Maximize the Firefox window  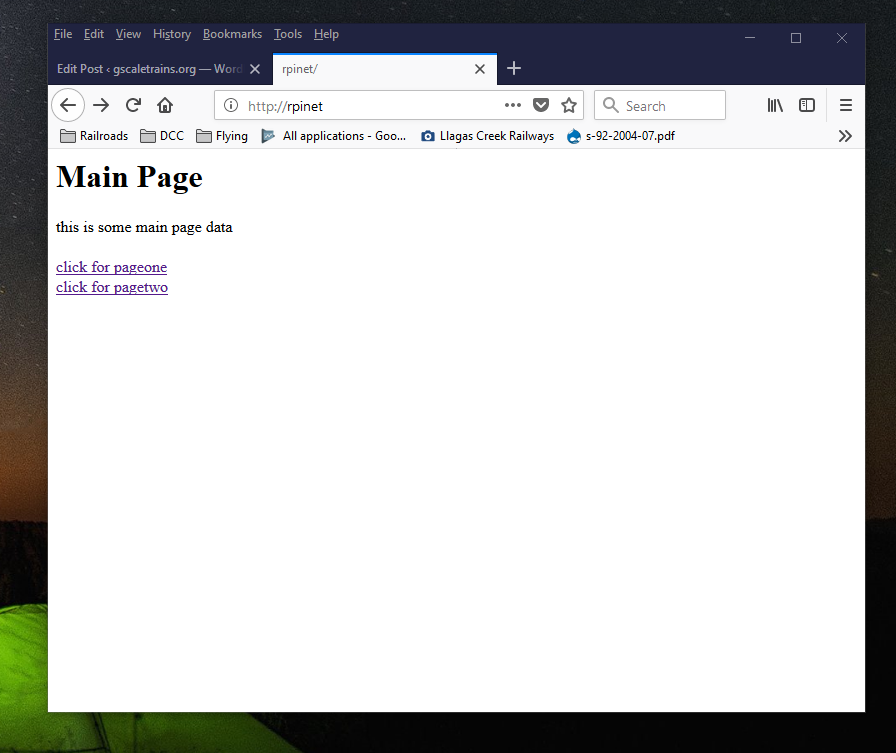click(795, 38)
